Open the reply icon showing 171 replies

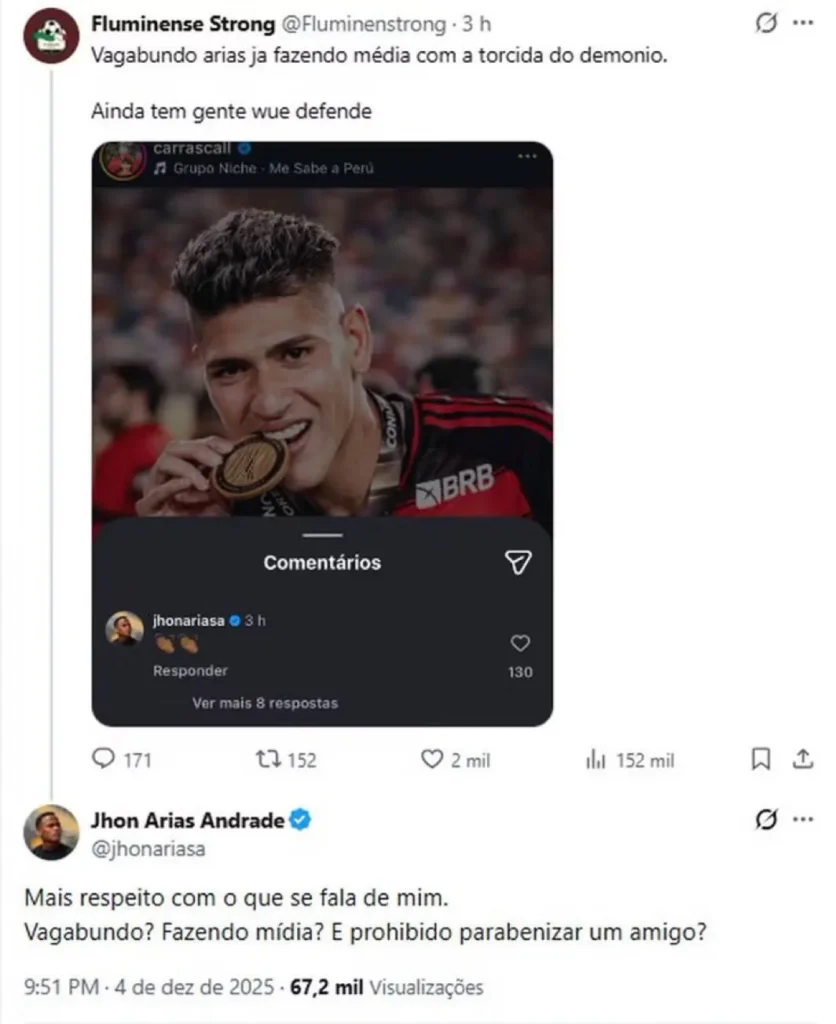point(105,760)
